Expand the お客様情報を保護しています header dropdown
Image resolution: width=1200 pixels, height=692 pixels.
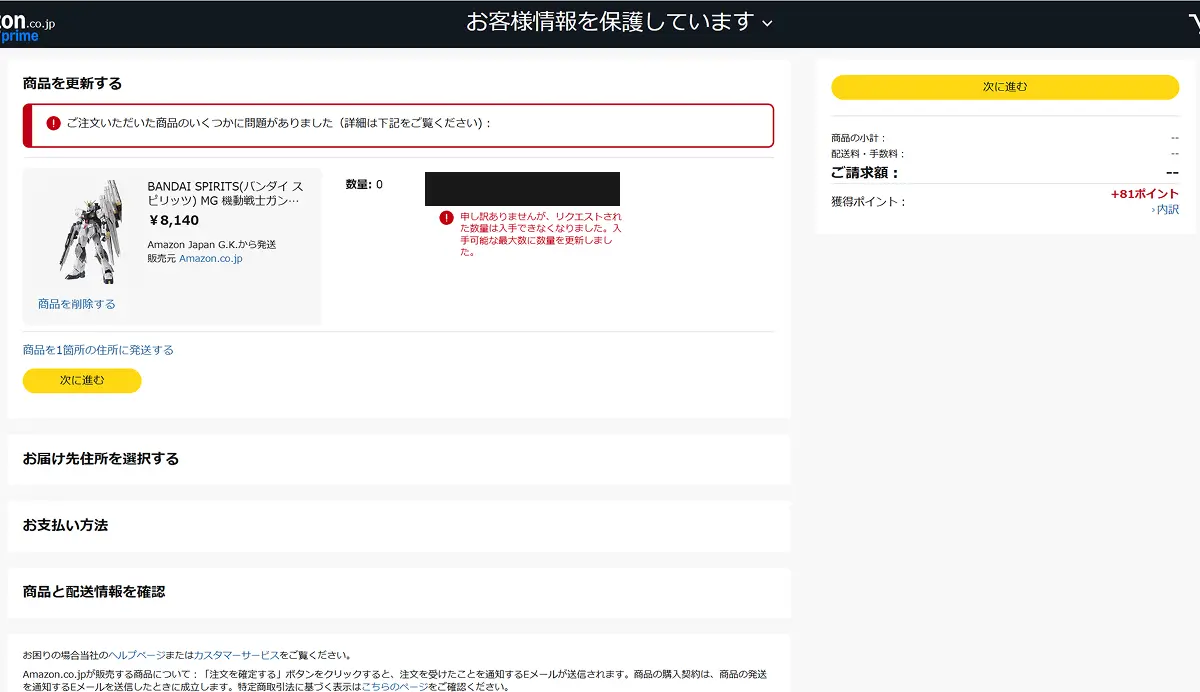click(620, 22)
